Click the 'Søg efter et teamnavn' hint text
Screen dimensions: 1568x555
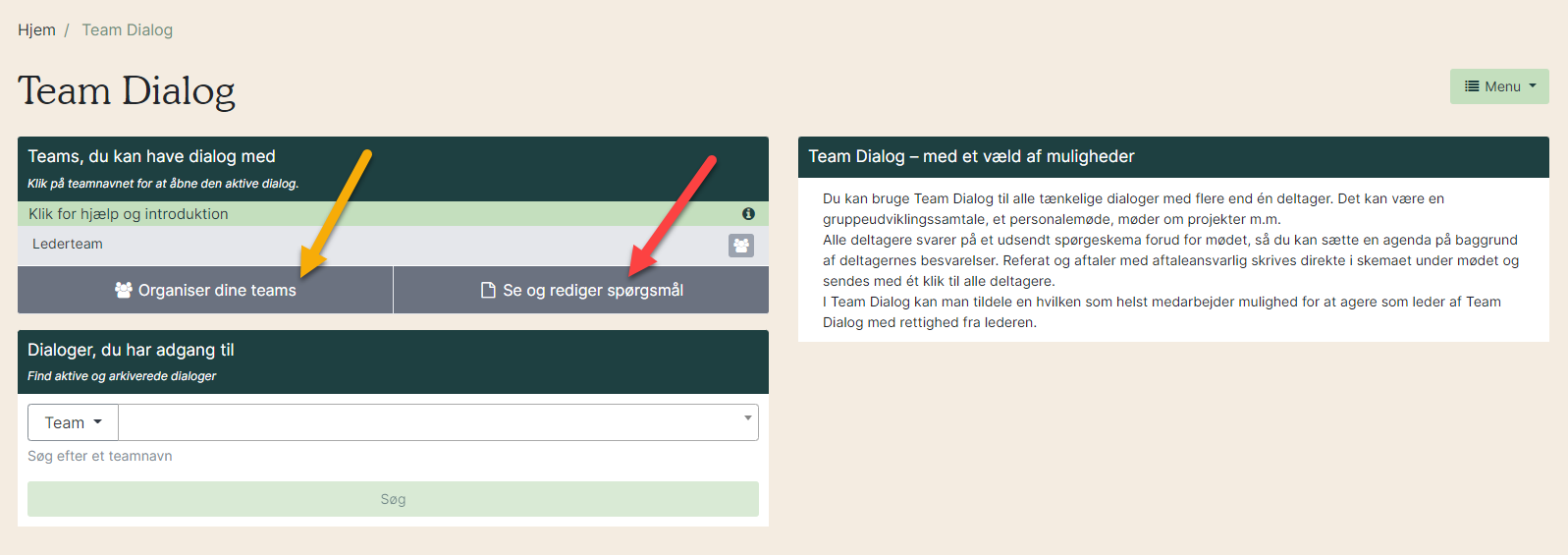tap(100, 456)
